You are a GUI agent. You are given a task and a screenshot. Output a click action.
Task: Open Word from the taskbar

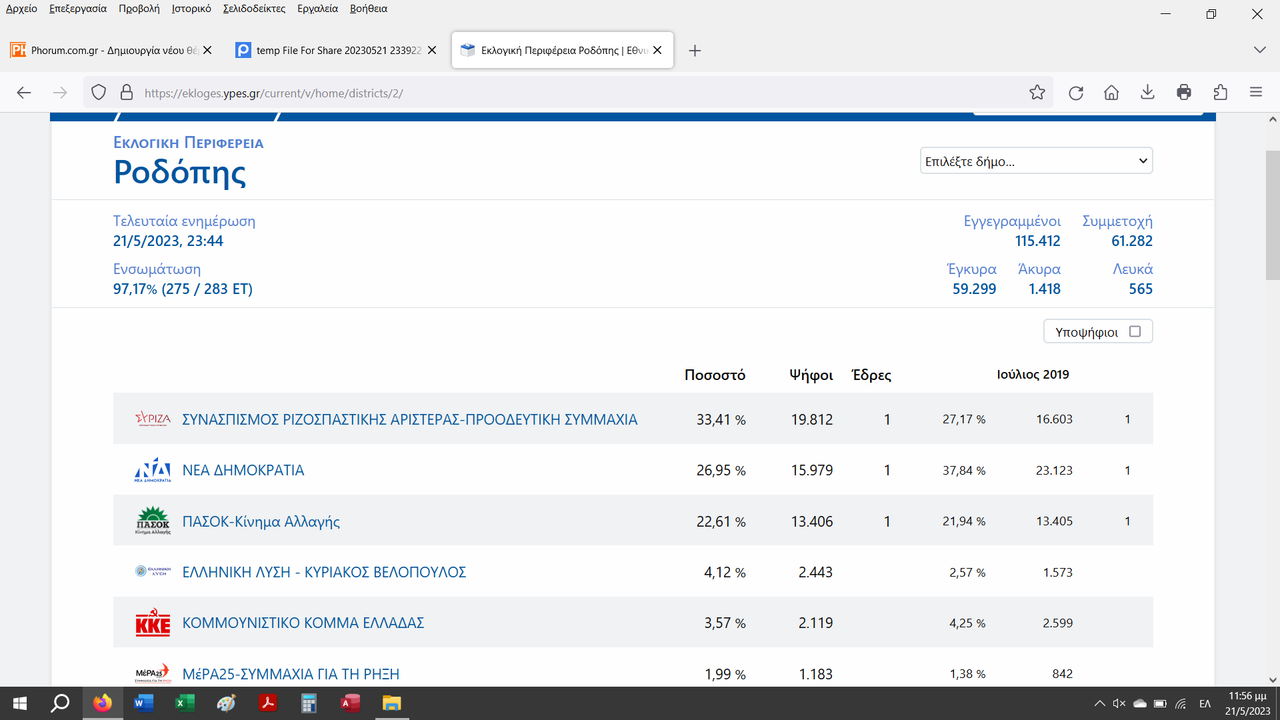point(143,703)
